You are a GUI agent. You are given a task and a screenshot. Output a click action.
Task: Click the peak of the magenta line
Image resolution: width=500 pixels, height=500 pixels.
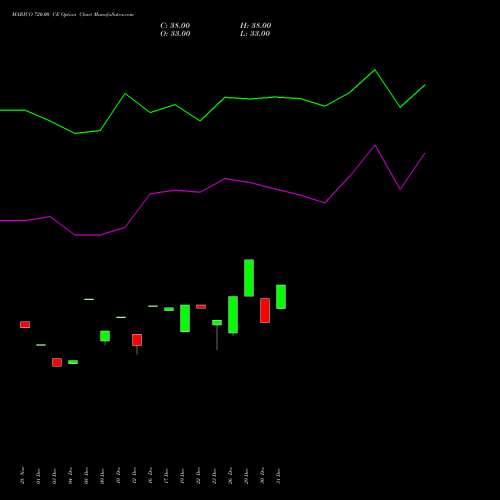pos(375,145)
